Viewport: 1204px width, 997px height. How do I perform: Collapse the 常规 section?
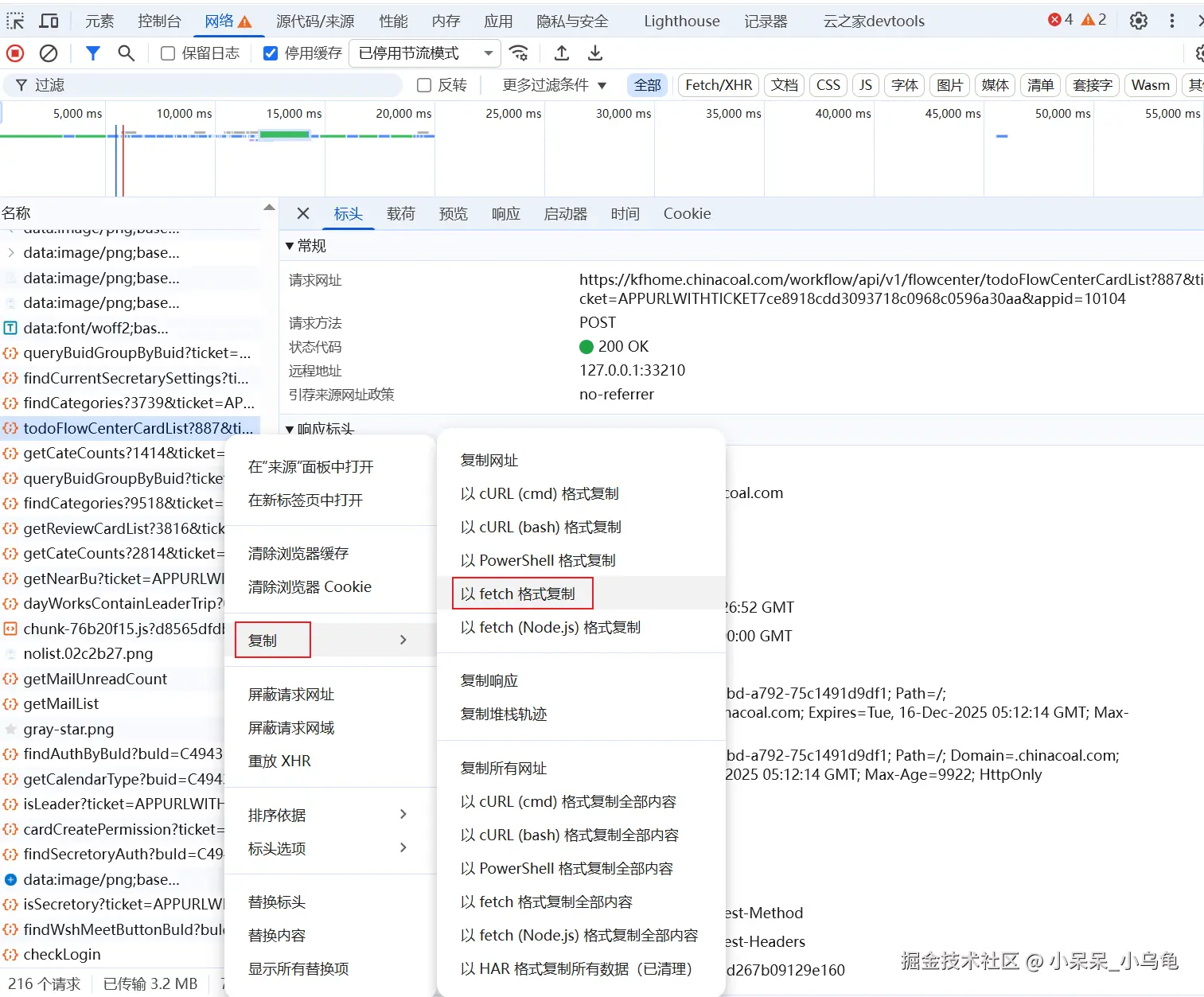[x=306, y=246]
